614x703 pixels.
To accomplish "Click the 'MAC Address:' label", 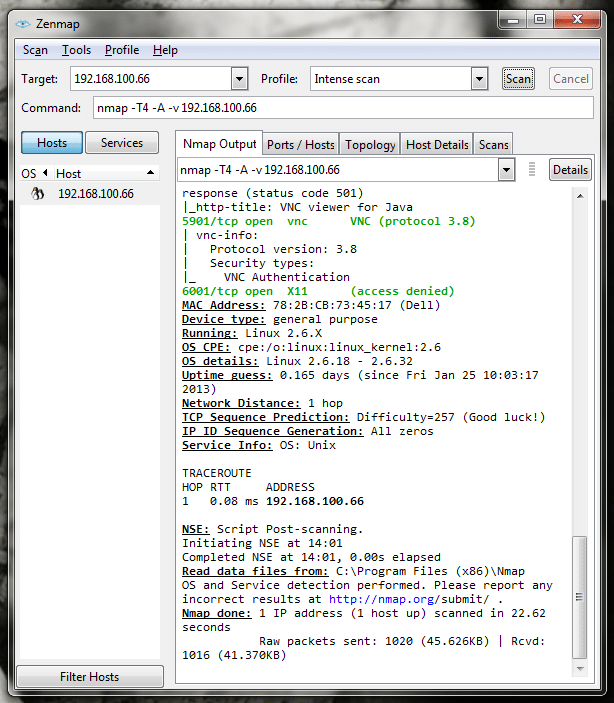I will tap(223, 305).
